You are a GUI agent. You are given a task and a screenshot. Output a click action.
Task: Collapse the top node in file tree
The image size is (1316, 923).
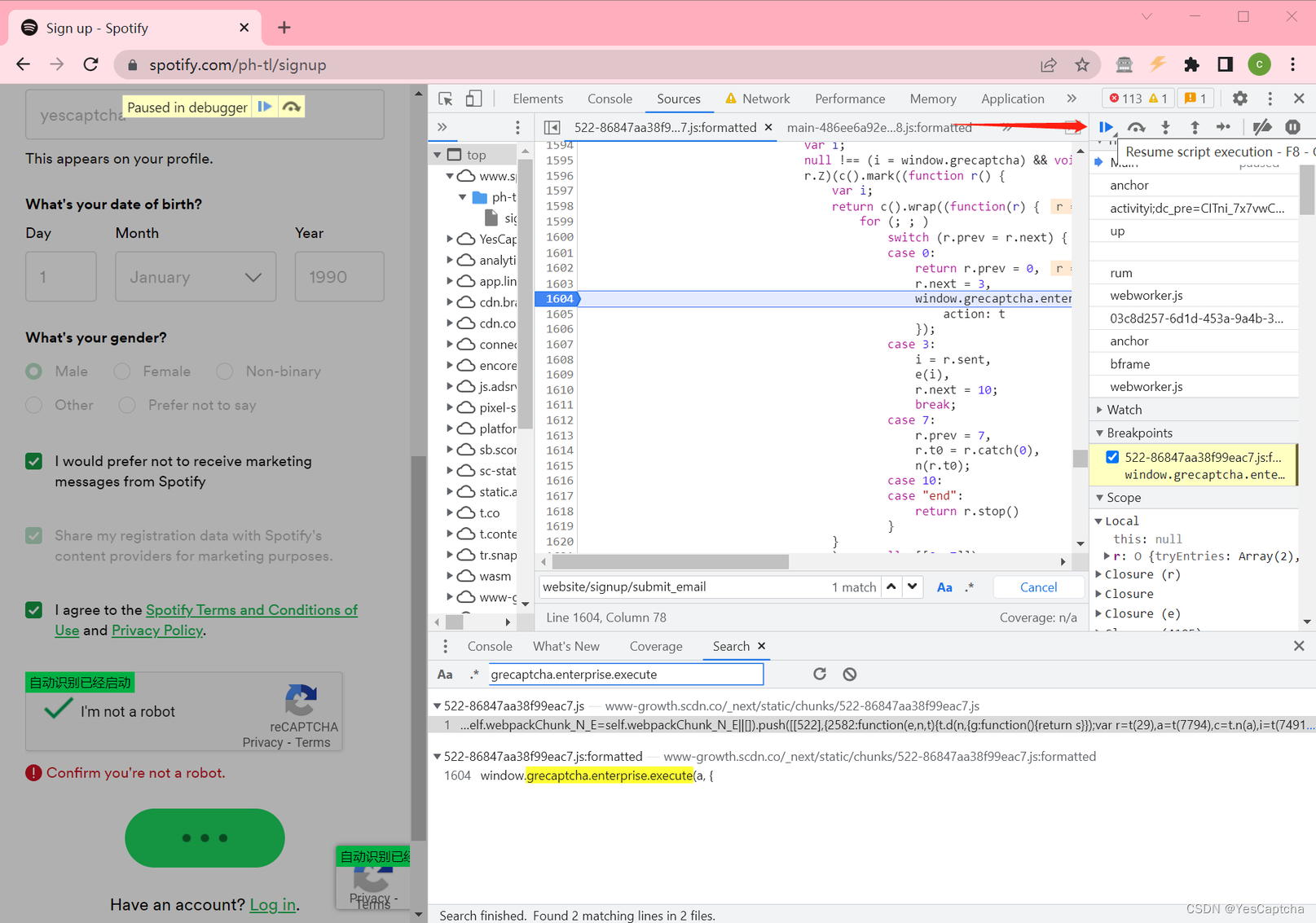438,155
